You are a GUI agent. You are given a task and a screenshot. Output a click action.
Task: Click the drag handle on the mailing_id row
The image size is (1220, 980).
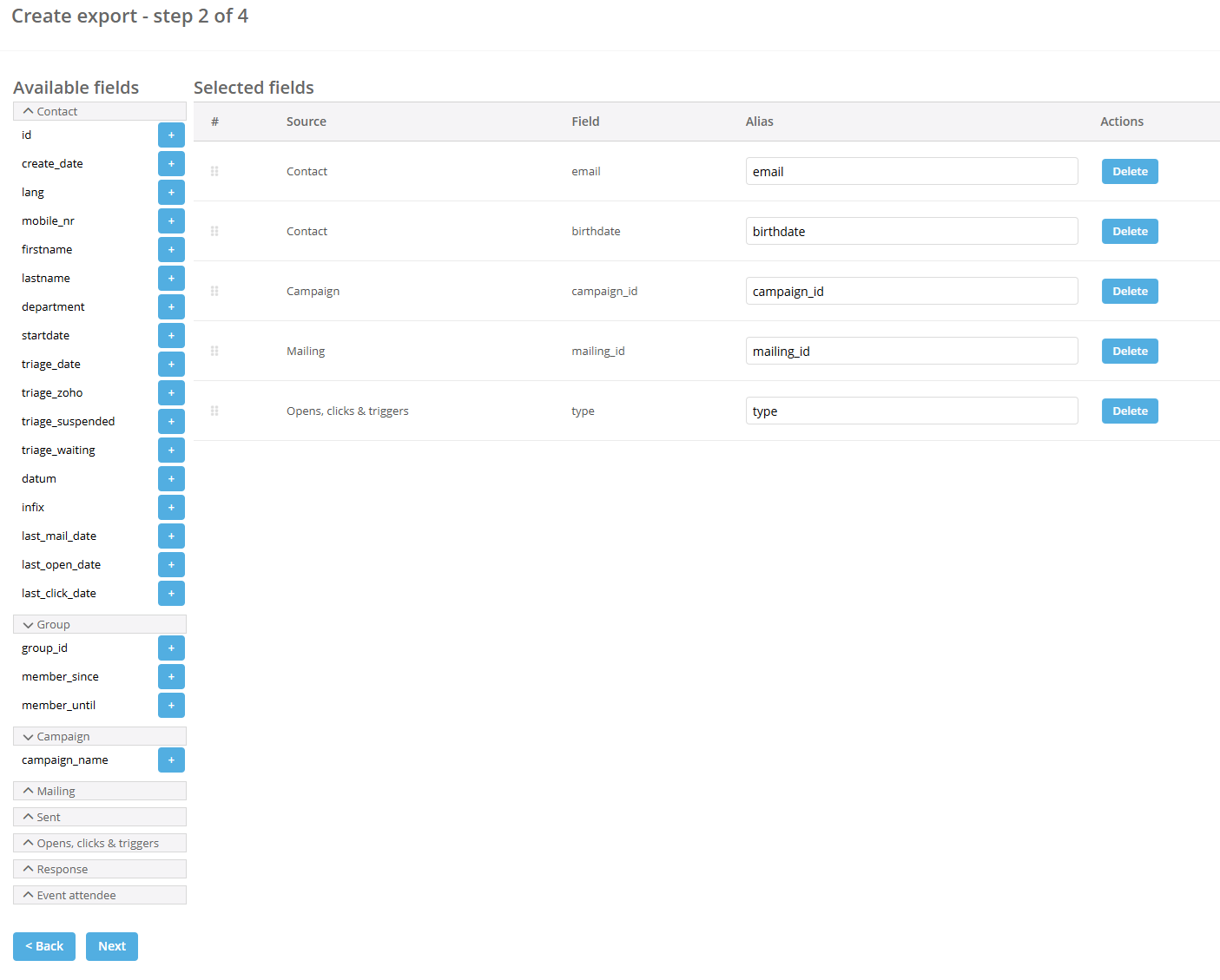coord(214,351)
